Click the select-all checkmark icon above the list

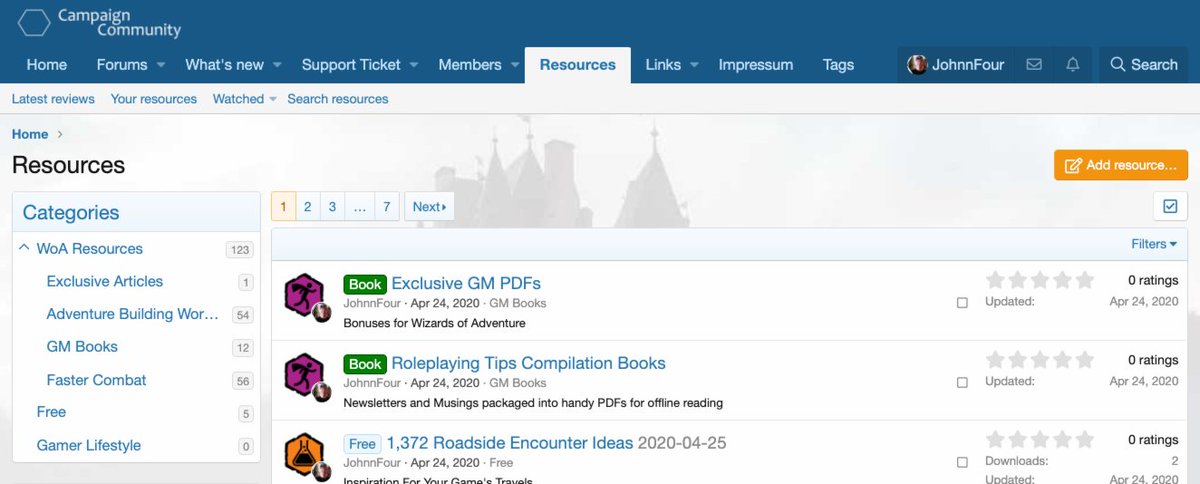pyautogui.click(x=1170, y=207)
